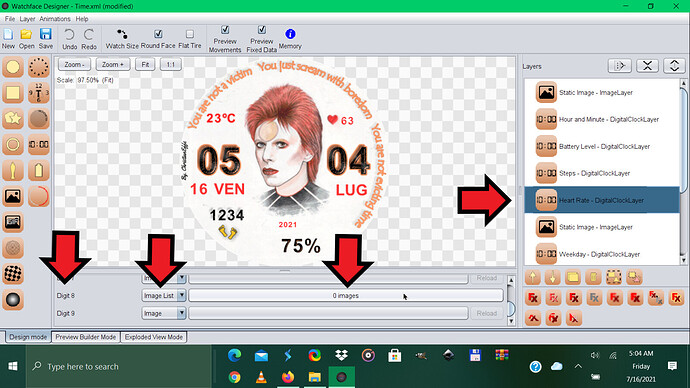Image resolution: width=690 pixels, height=388 pixels.
Task: Move selected layer up arrow icon
Action: pos(533,277)
